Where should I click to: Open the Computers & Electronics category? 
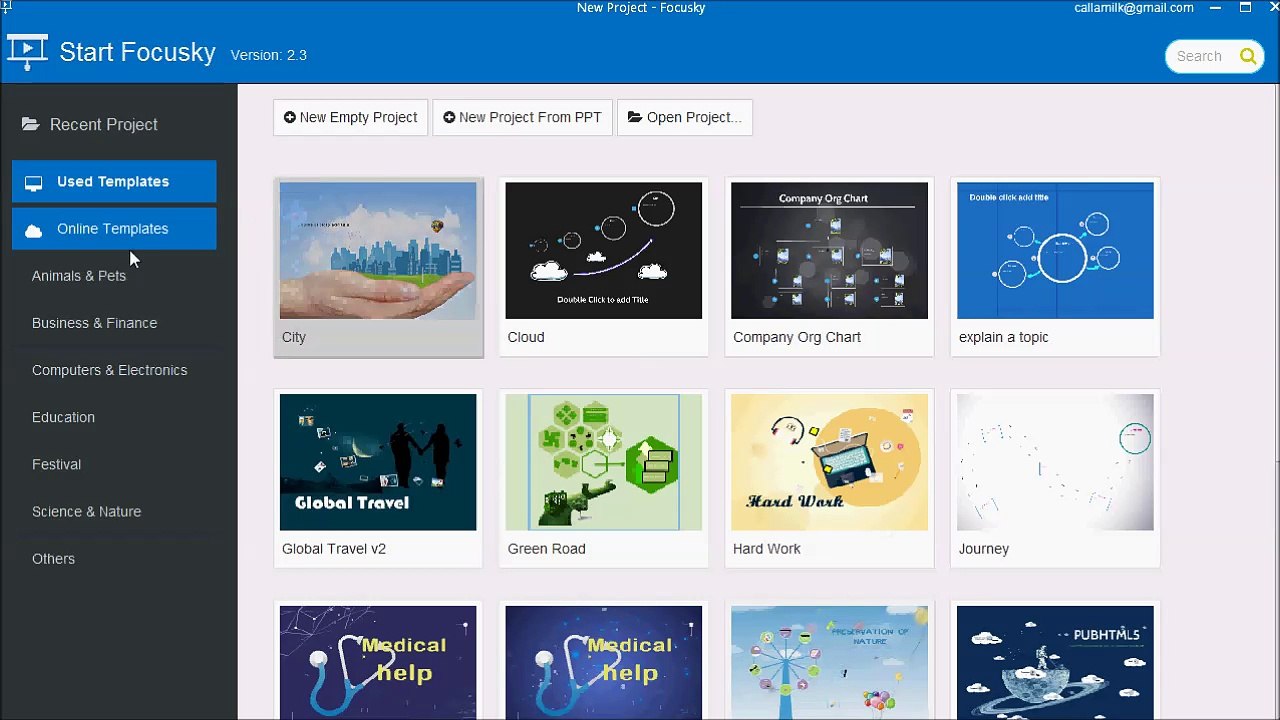tap(109, 370)
